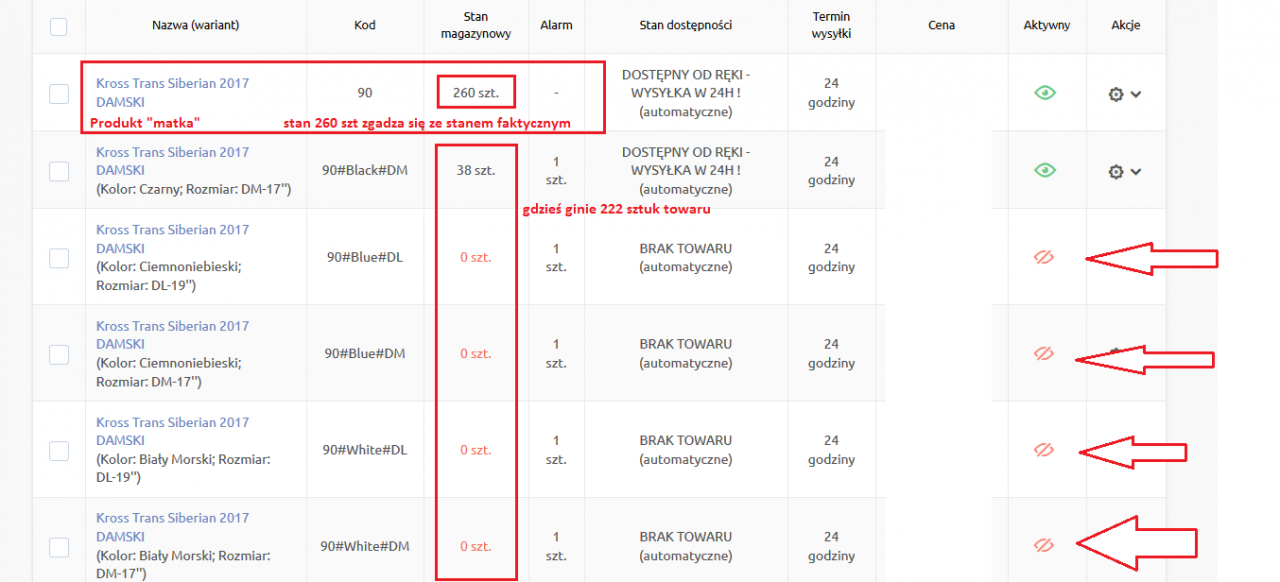Mark the checkbox of 90#Blue#DL row
Viewport: 1280px width, 582px height.
pos(59,258)
